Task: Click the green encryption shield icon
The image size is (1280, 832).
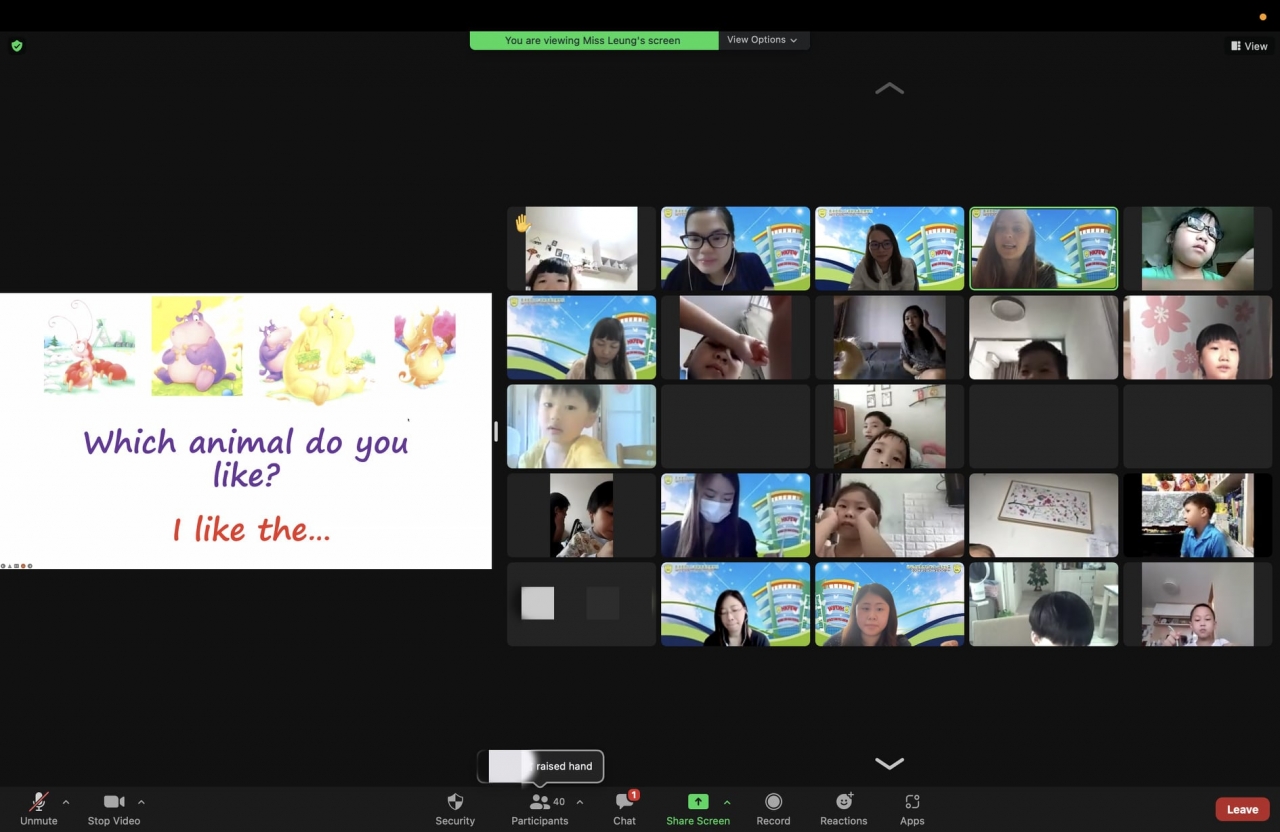Action: [16, 46]
